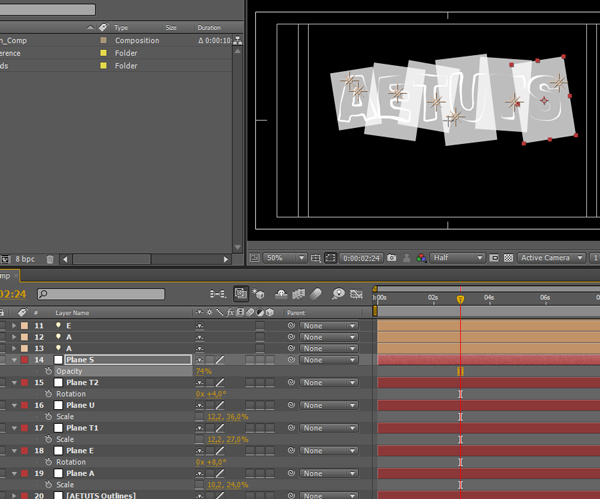Viewport: 600px width, 499px height.
Task: Enable Draft 3D mode in the timeline
Action: pos(259,294)
